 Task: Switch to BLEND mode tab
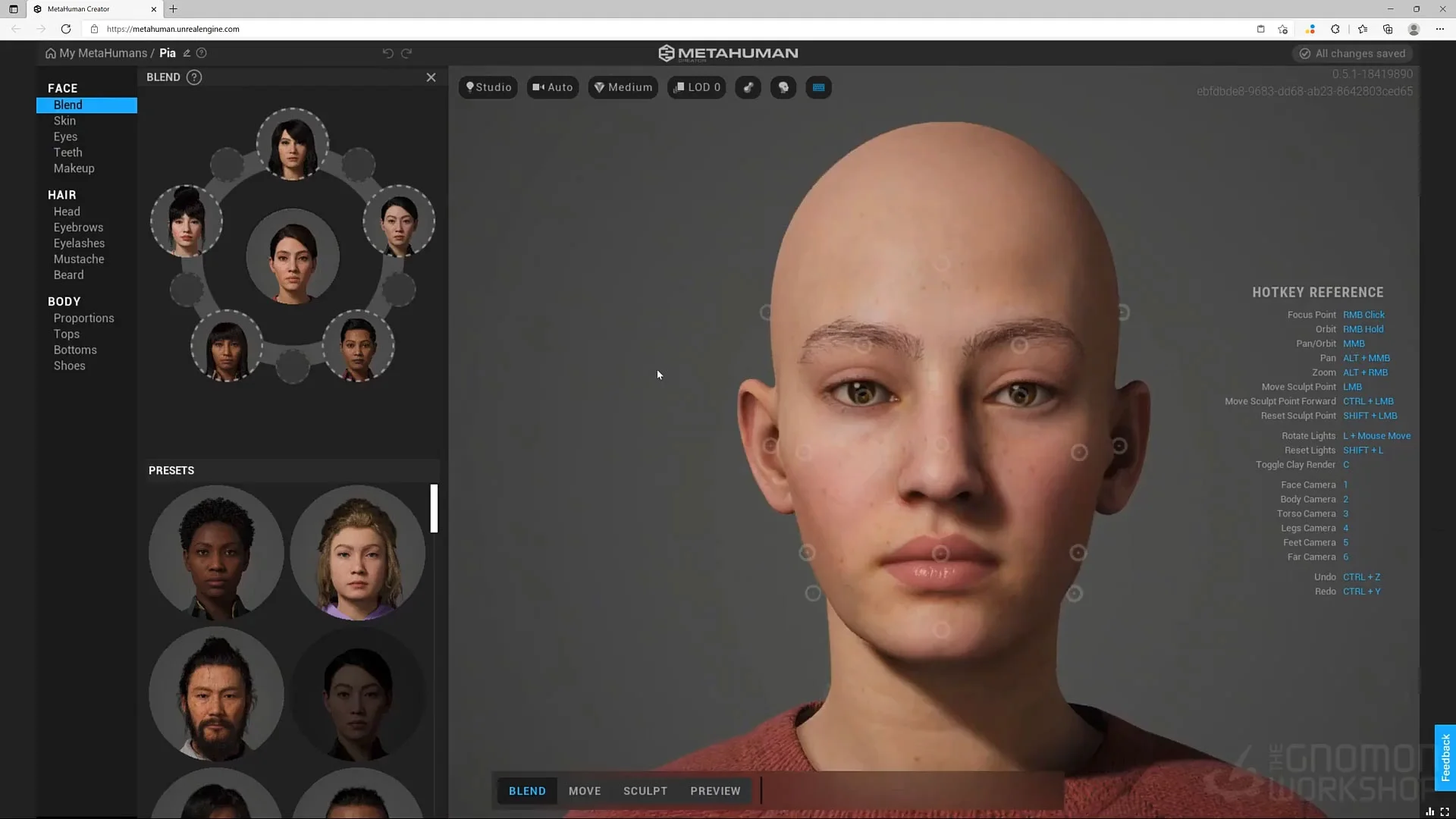(x=527, y=791)
